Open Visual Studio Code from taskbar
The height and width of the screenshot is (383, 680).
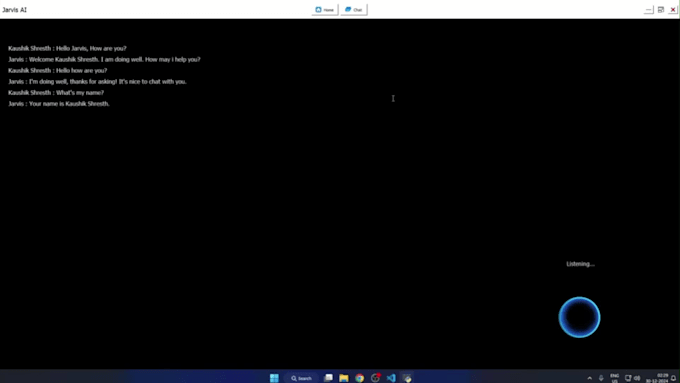[391, 378]
